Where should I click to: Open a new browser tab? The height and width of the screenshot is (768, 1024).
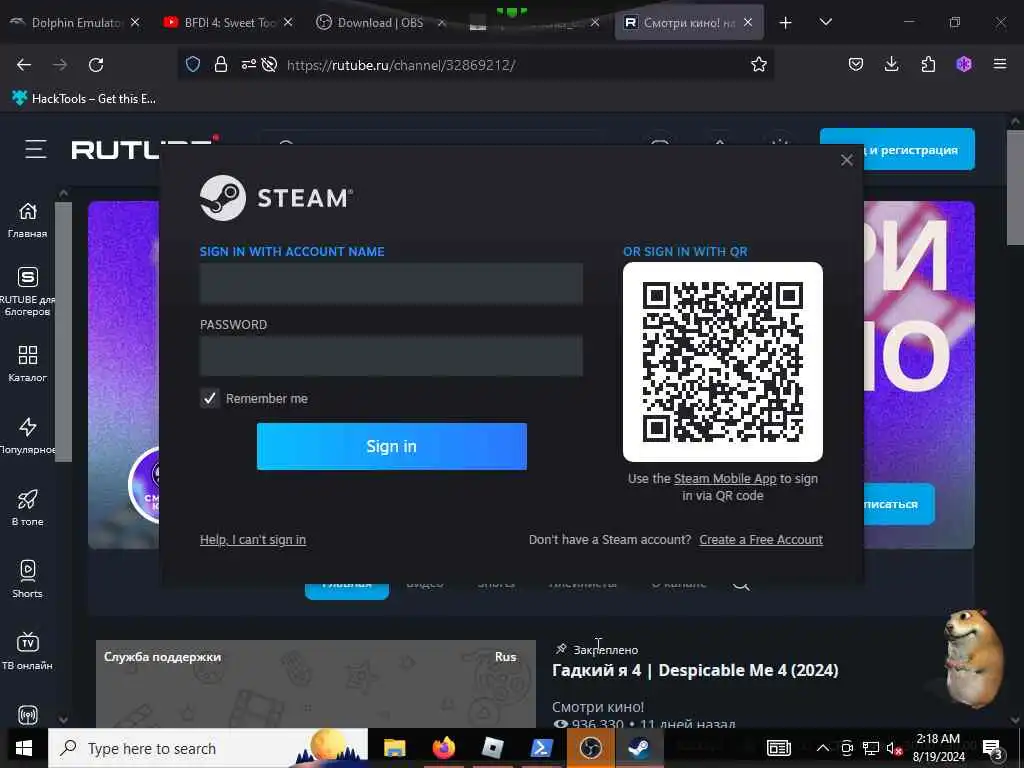click(x=786, y=23)
